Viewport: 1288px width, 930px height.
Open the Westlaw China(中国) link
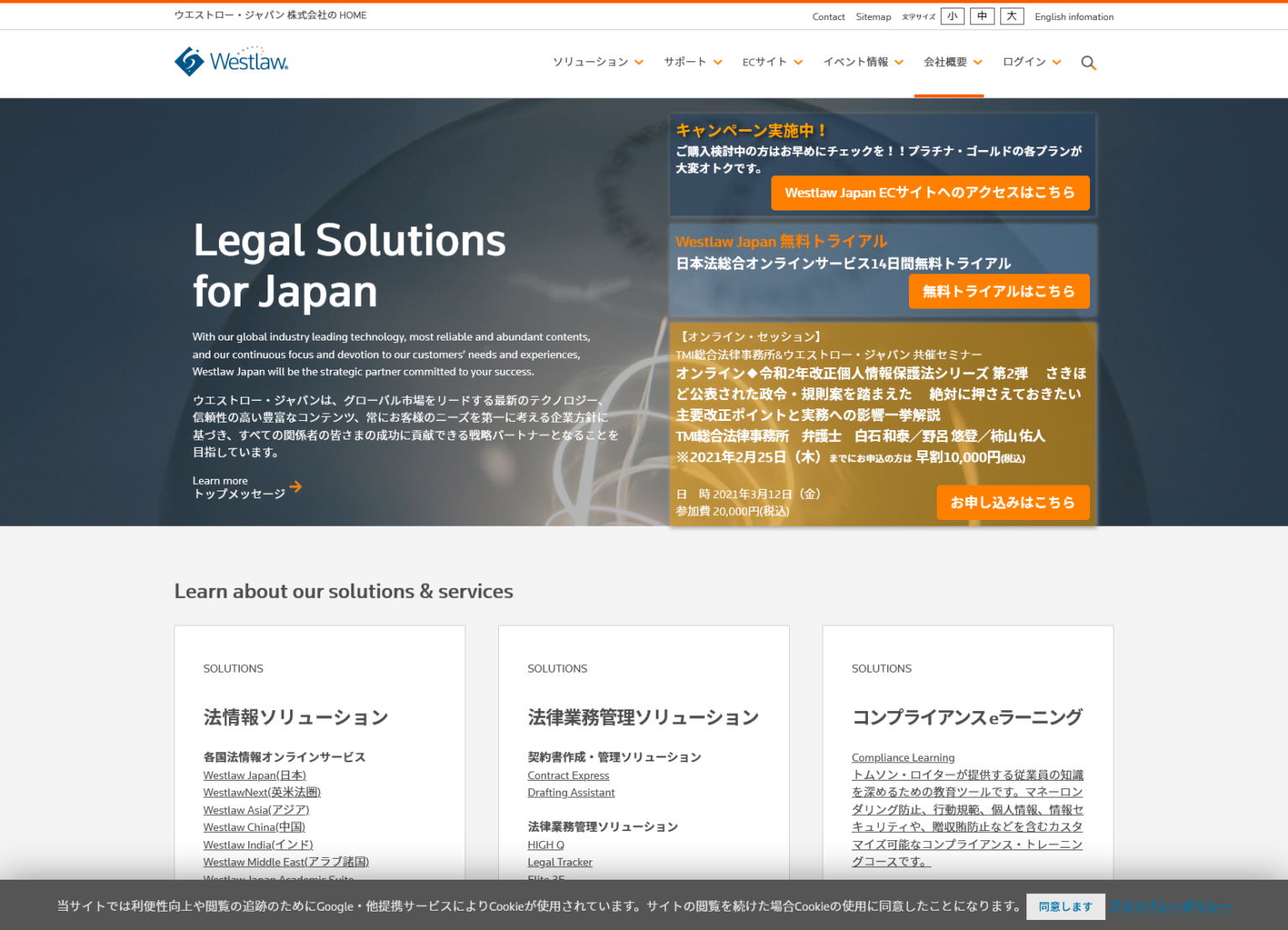(254, 827)
